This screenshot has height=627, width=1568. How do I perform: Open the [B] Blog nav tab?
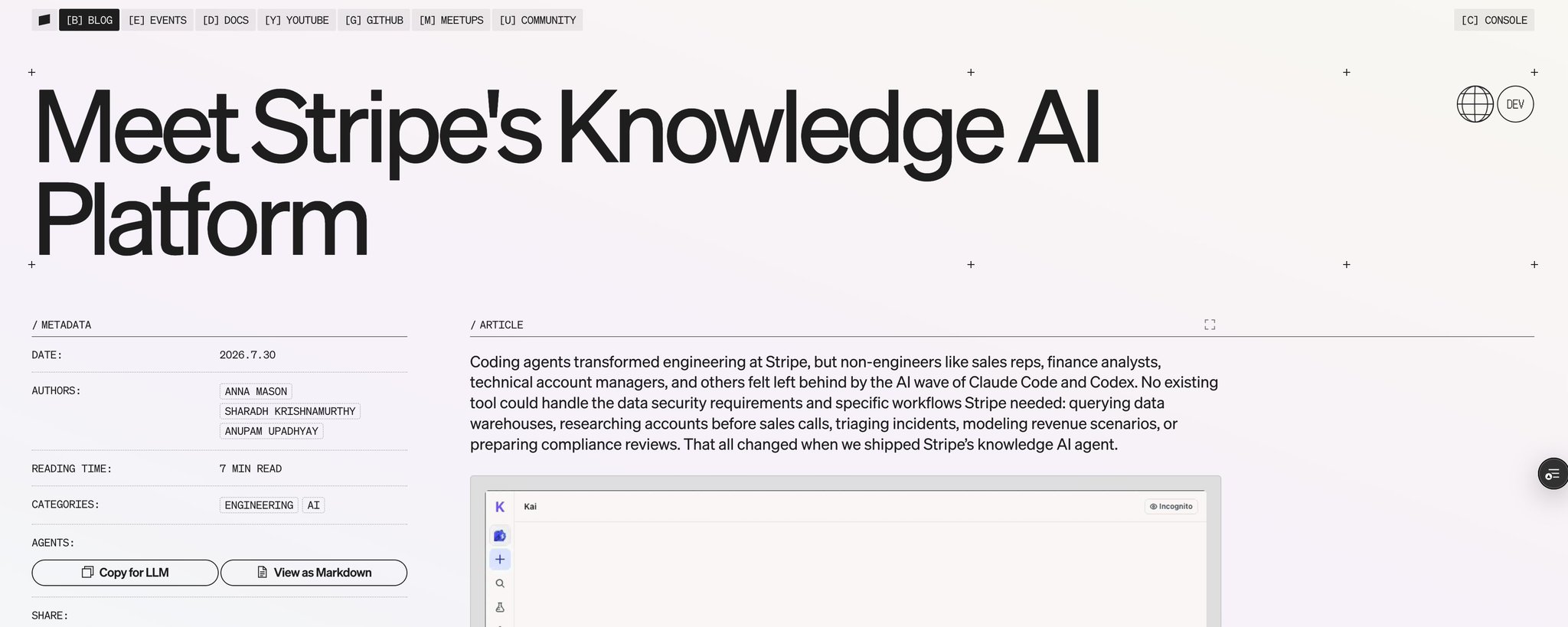89,20
